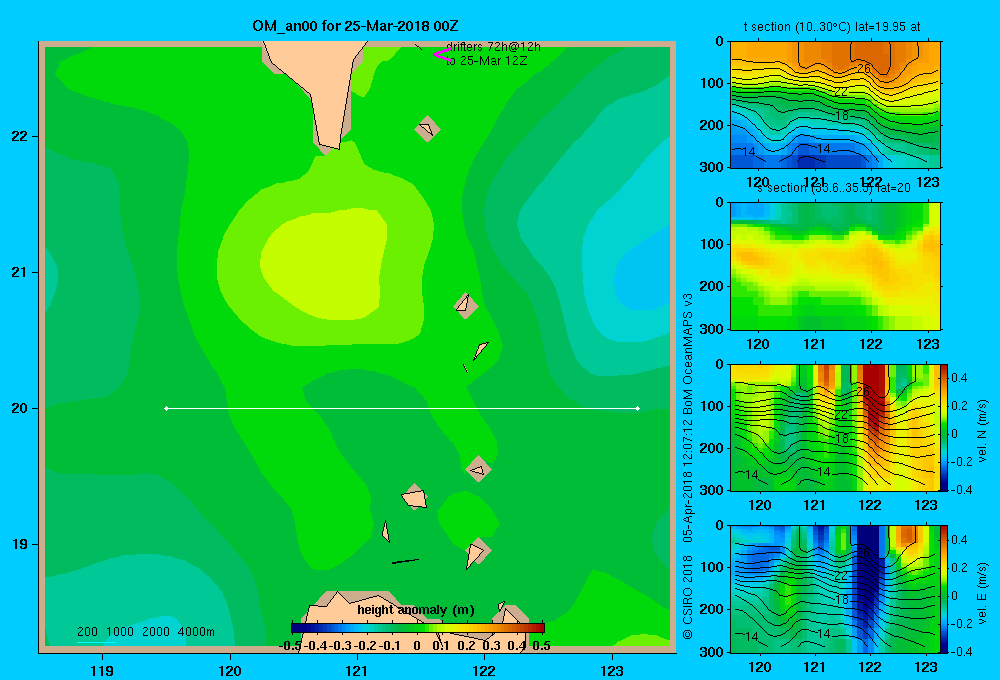The image size is (1000, 680).
Task: Click longitude tick label 123 on main map
Action: coord(612,670)
